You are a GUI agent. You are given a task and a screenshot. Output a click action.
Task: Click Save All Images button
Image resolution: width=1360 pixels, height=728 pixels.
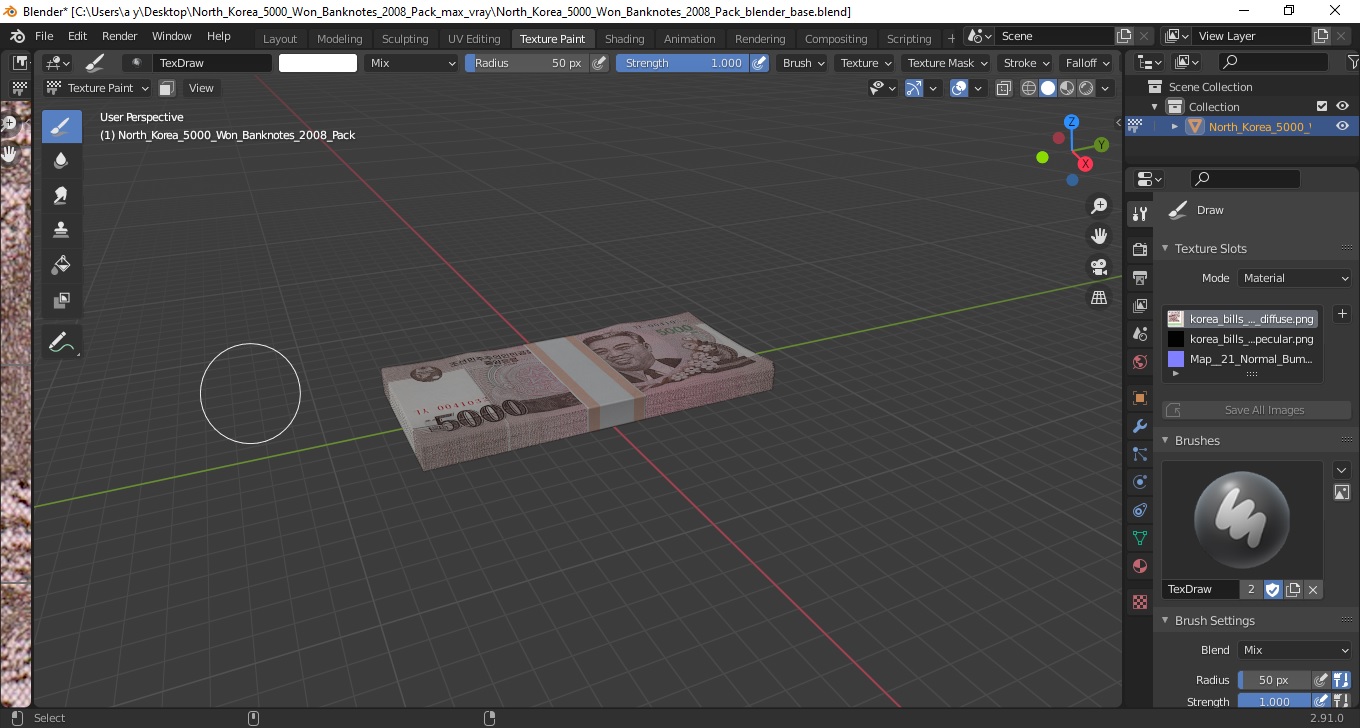coord(1256,410)
